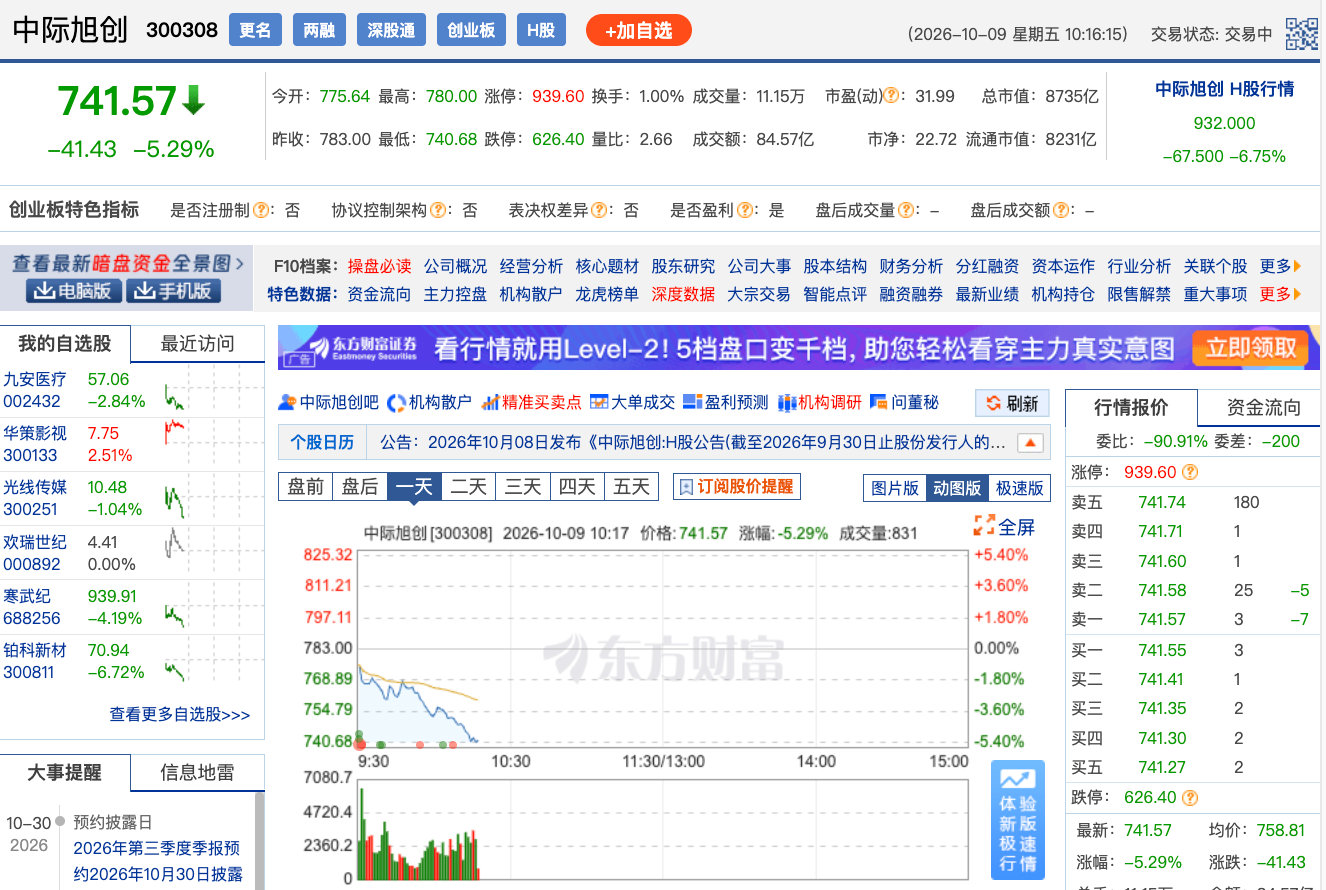Select the 盘前 chart period
The width and height of the screenshot is (1326, 890).
point(306,487)
